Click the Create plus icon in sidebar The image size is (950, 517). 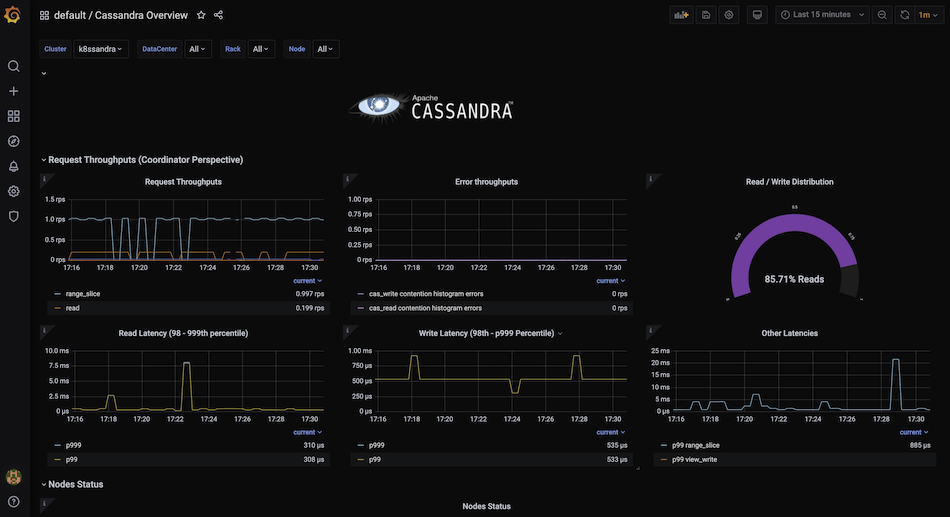click(x=13, y=91)
